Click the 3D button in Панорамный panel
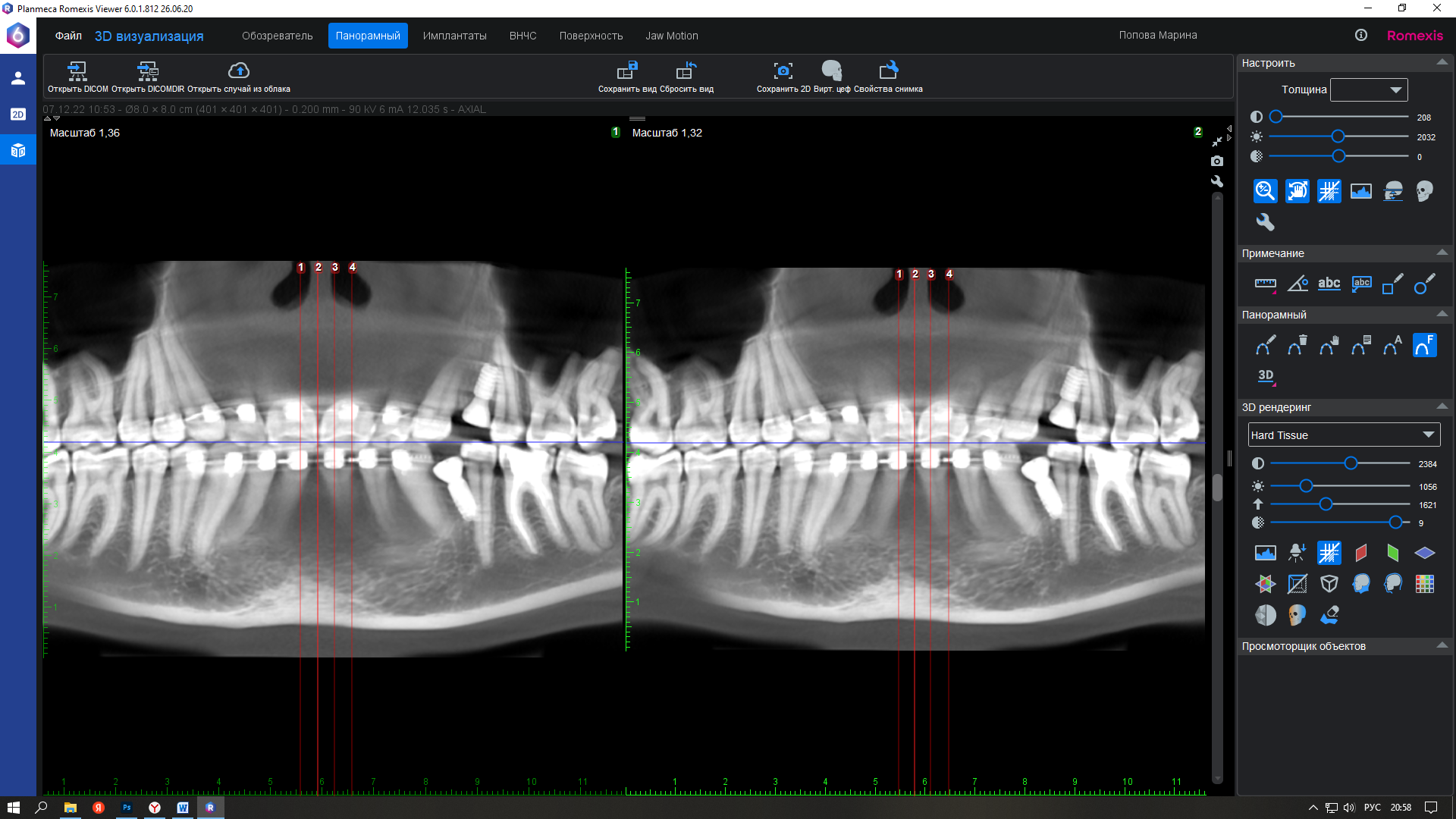Viewport: 1456px width, 819px height. tap(1265, 376)
